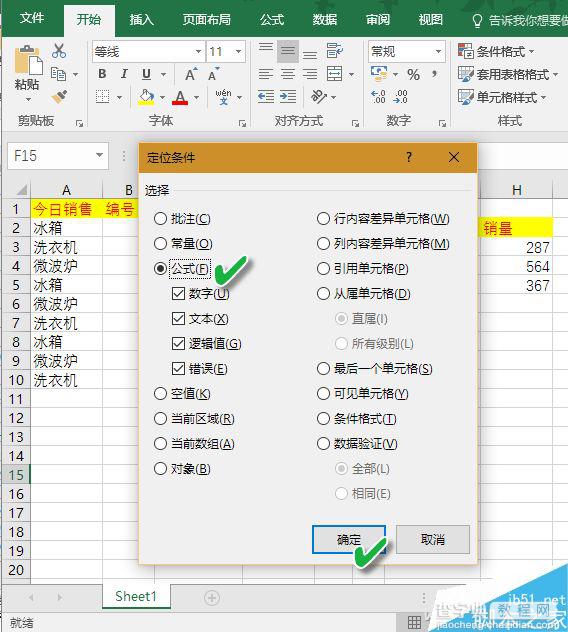Select the 空值(K) radio option

[182, 393]
